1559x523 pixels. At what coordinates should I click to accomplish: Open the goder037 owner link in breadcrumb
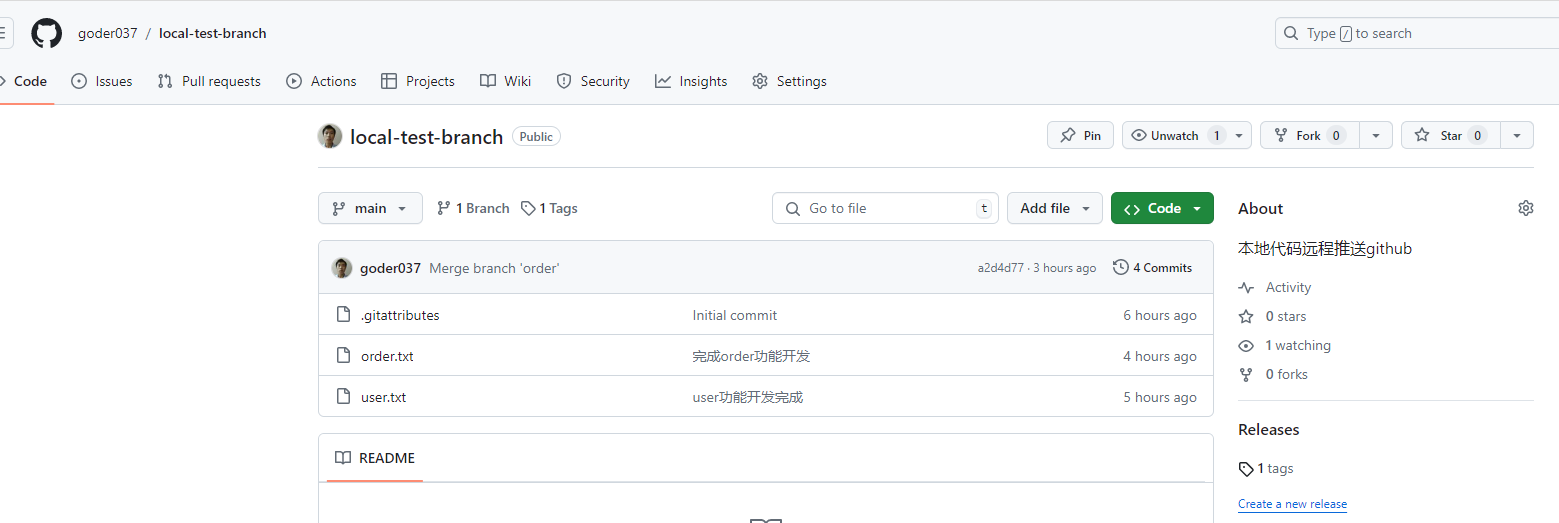(108, 33)
